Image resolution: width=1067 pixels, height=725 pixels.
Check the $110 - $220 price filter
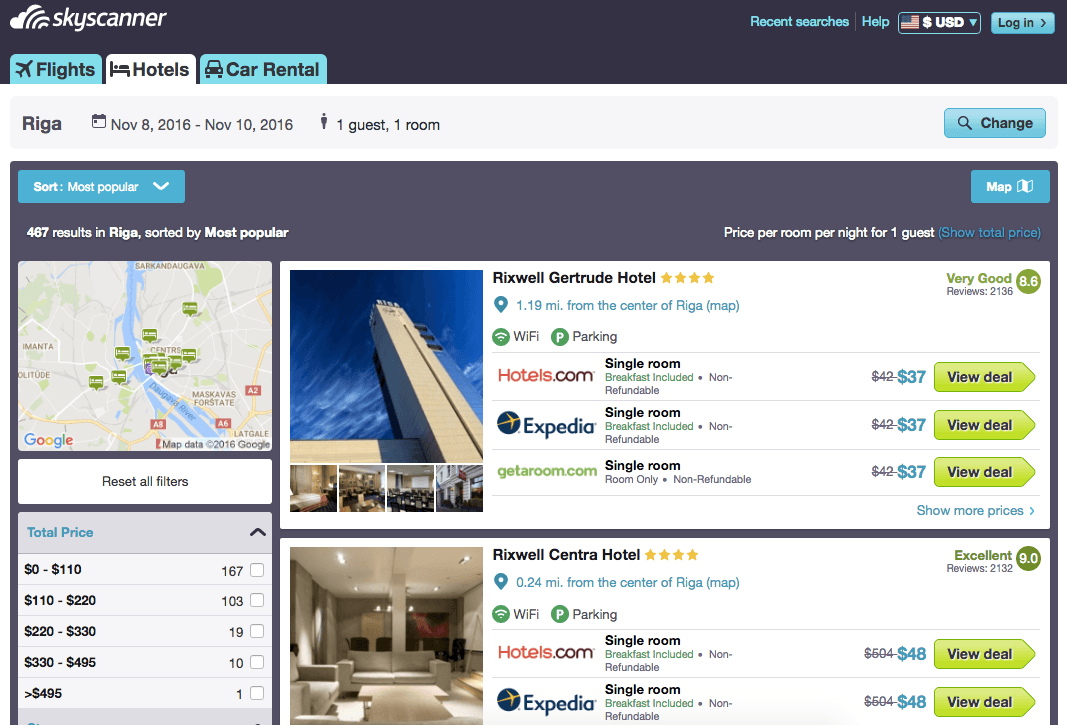(257, 600)
